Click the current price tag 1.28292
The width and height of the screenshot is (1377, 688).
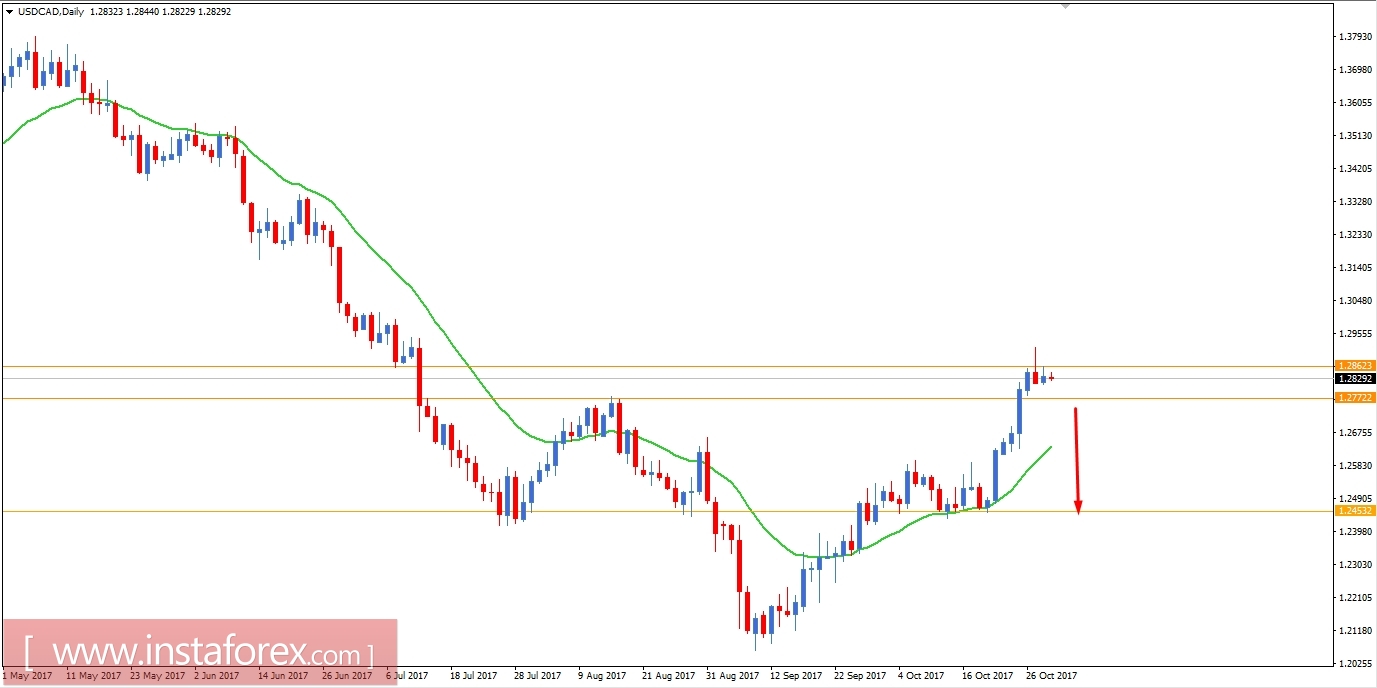coord(1358,378)
